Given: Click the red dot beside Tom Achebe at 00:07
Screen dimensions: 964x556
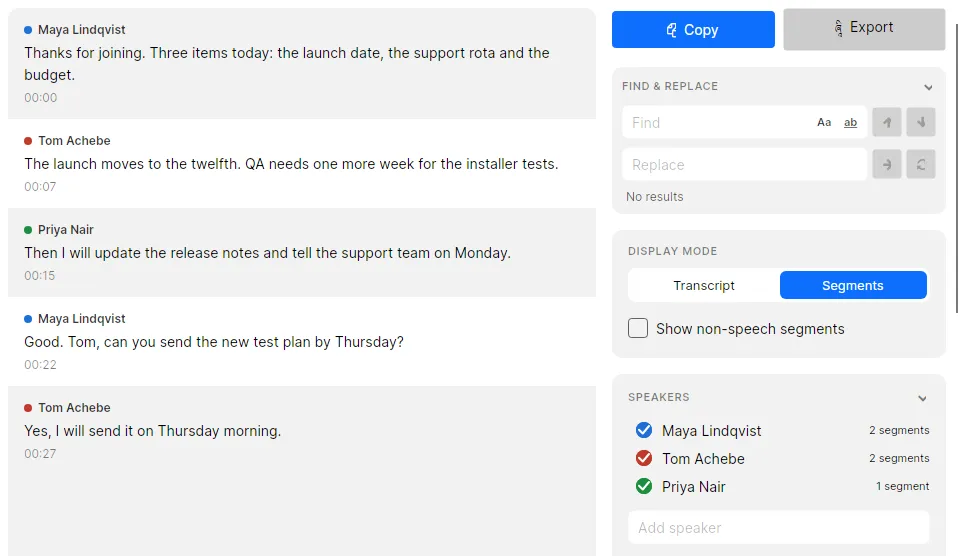Looking at the screenshot, I should pyautogui.click(x=28, y=141).
